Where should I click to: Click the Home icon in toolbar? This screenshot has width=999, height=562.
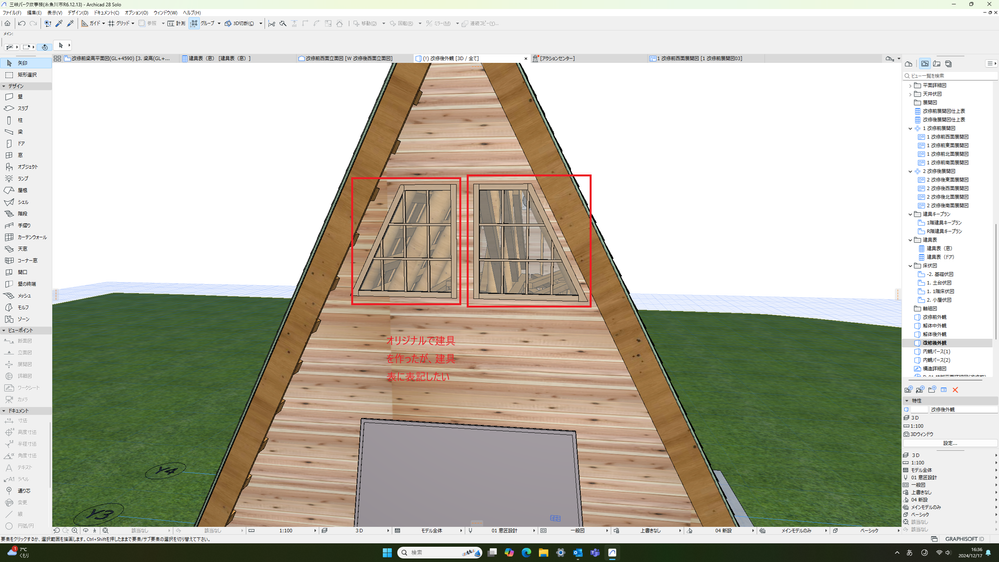point(7,24)
